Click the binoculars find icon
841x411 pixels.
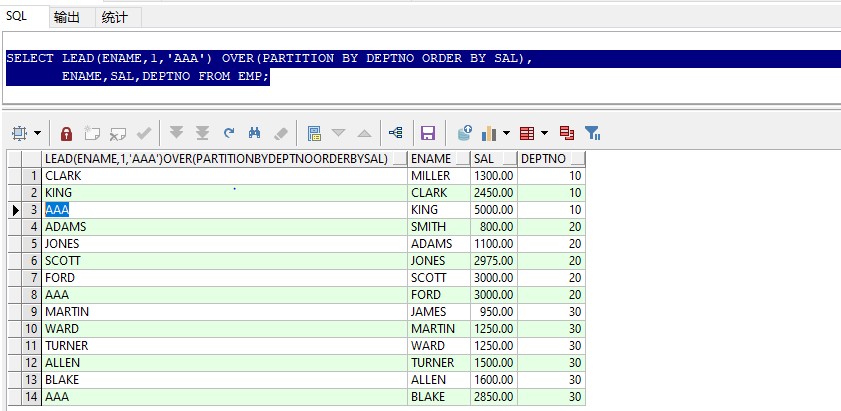(x=254, y=133)
